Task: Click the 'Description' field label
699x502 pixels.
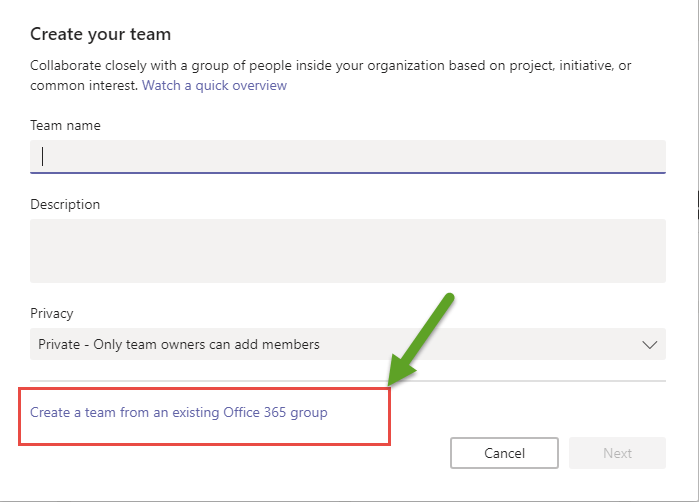Action: click(65, 205)
